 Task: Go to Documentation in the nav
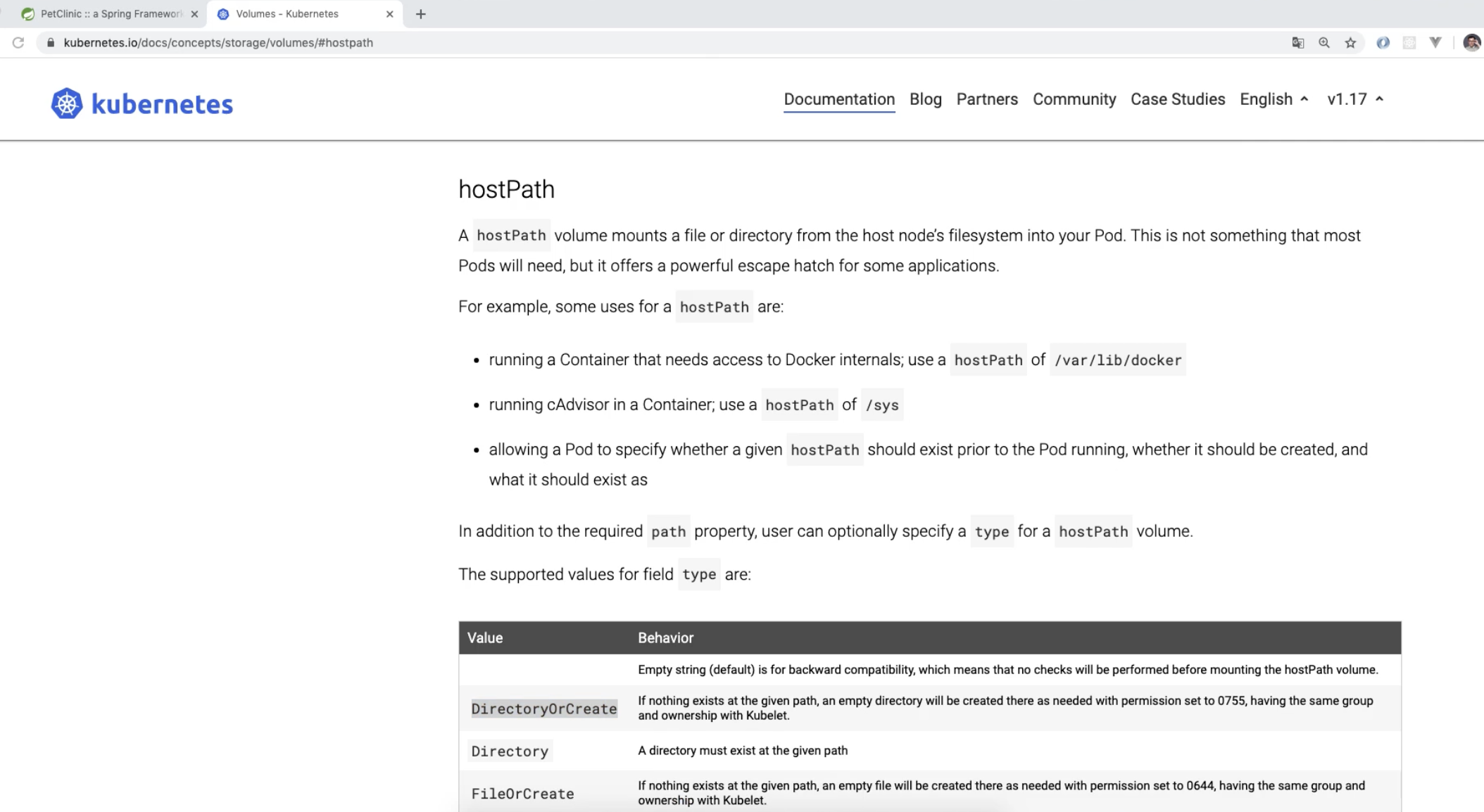(839, 99)
